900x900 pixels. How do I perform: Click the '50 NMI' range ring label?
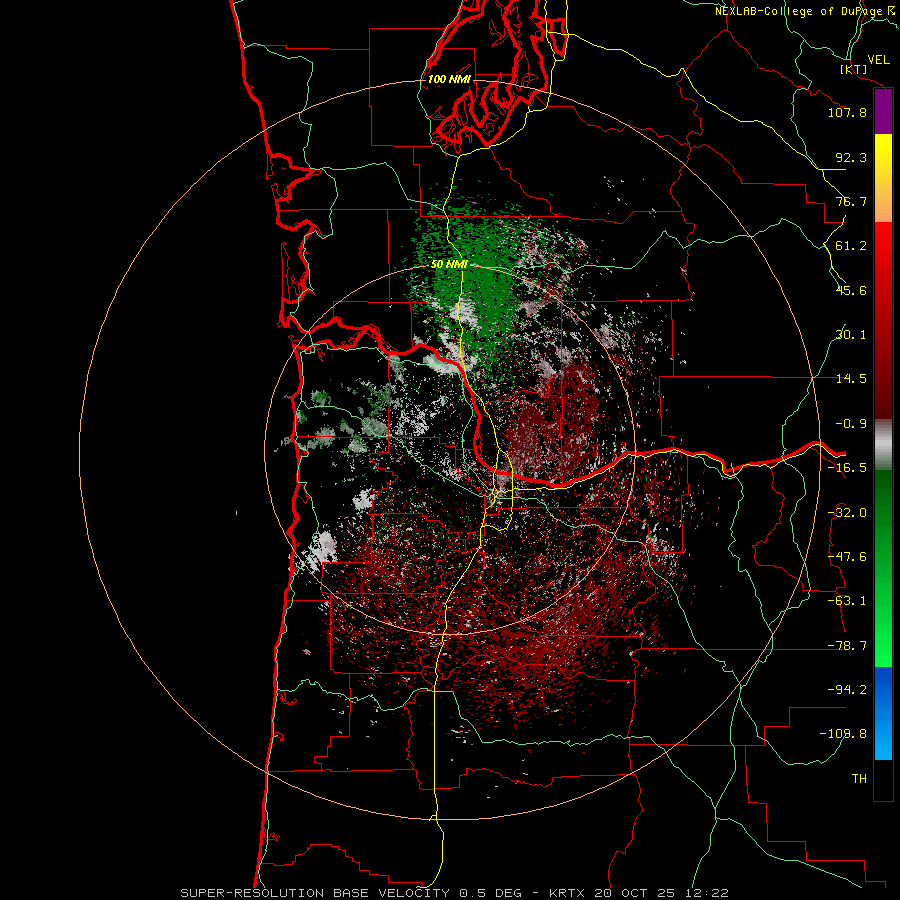[x=449, y=265]
